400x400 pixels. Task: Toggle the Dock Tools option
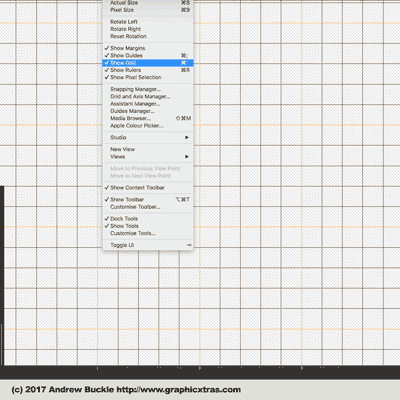[x=148, y=219]
